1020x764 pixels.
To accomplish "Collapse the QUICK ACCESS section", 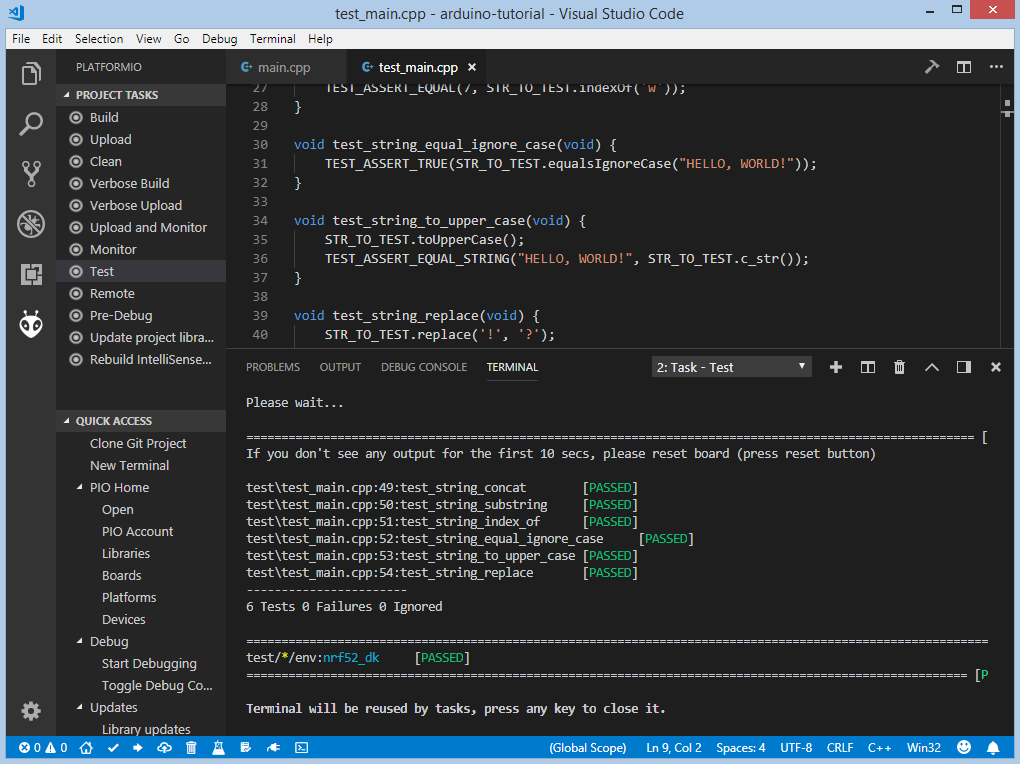I will 141,421.
